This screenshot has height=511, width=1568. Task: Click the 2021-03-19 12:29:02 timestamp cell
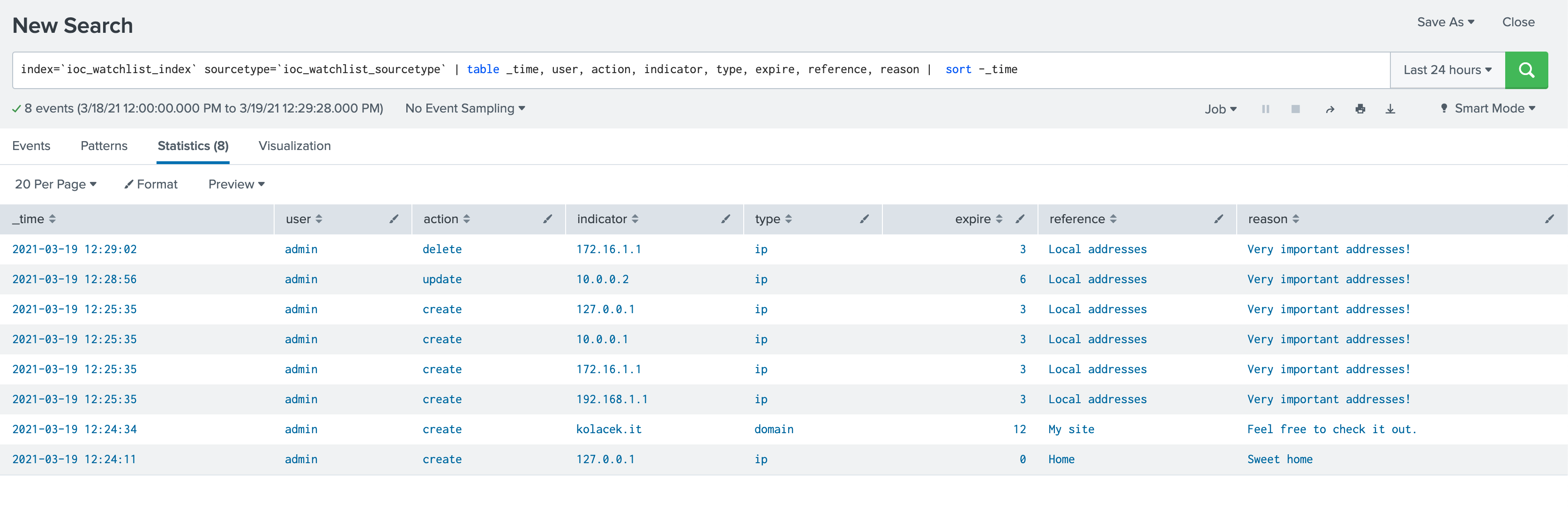click(74, 249)
